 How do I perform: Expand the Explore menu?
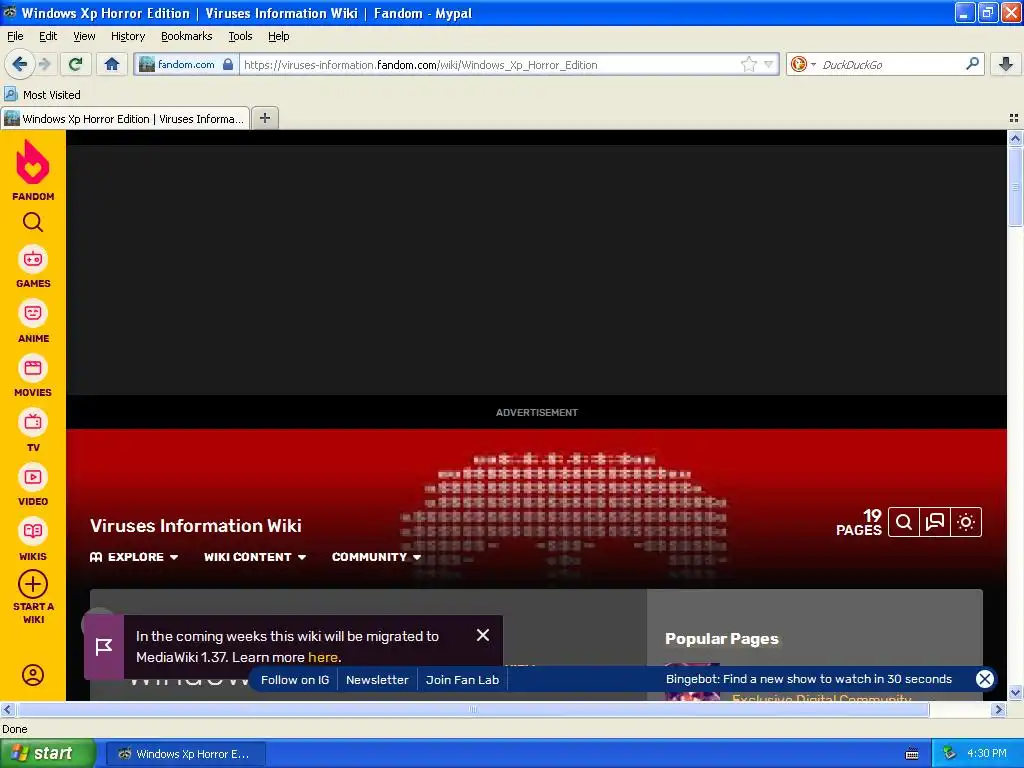[x=134, y=557]
